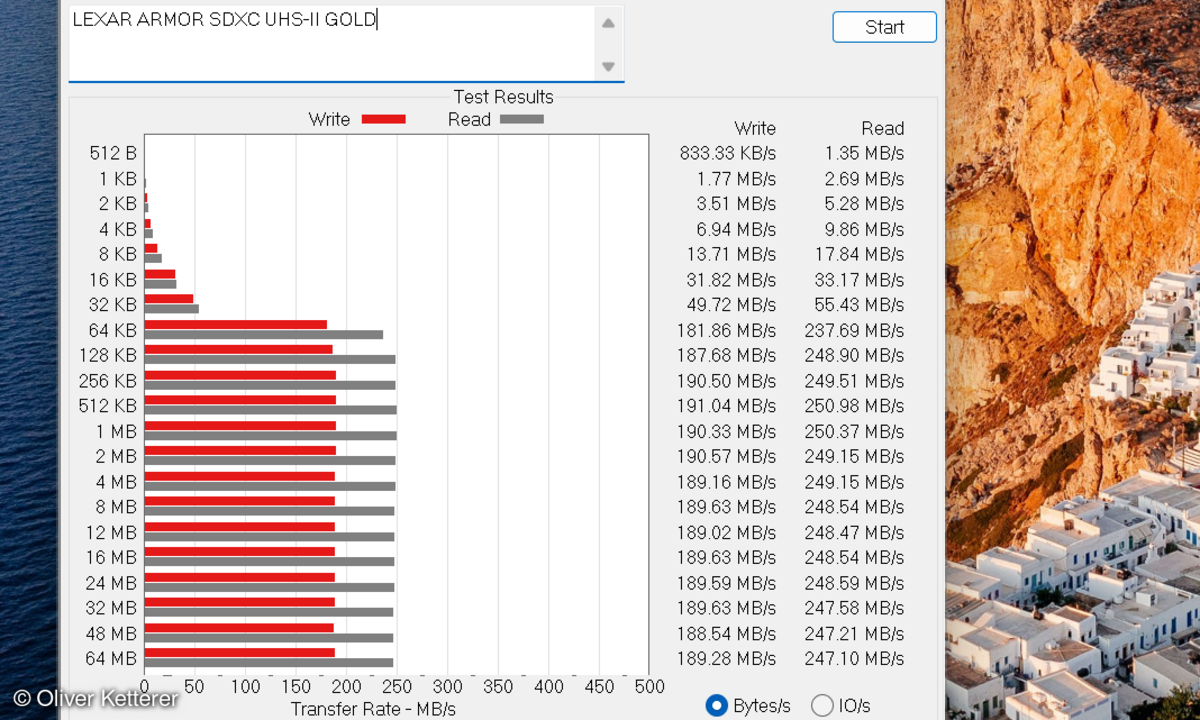Image resolution: width=1200 pixels, height=720 pixels.
Task: Click the write value 1.77 MB/s
Action: coord(736,178)
